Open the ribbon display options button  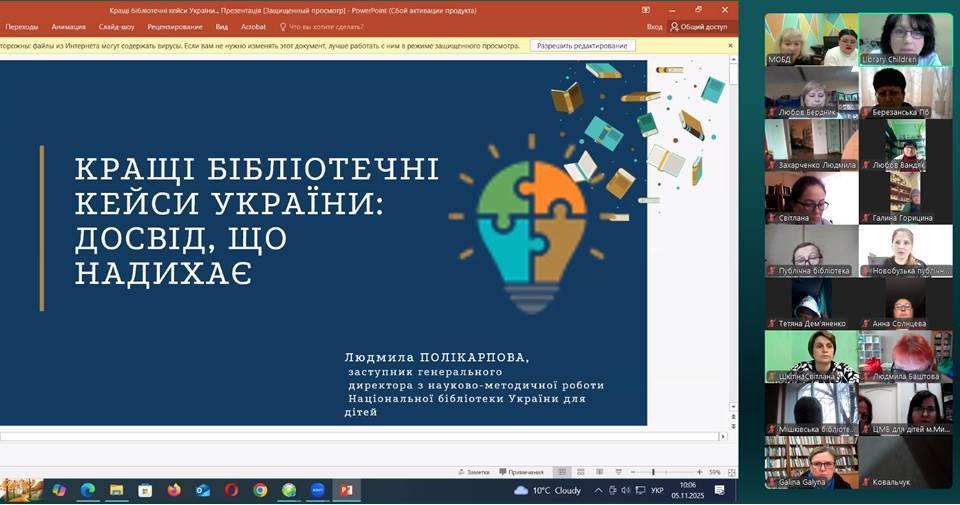[645, 10]
